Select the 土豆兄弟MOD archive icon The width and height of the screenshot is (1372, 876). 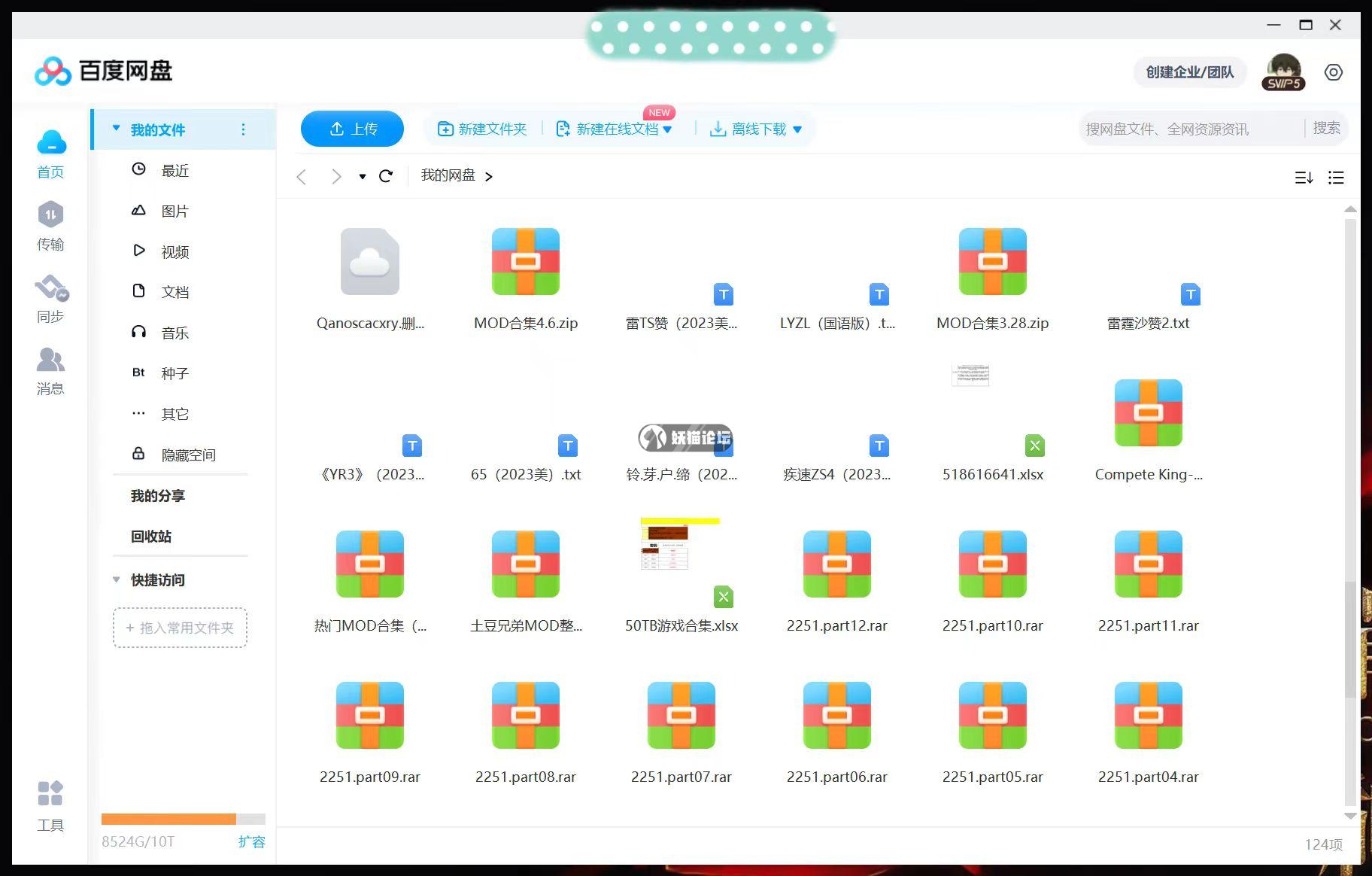pyautogui.click(x=526, y=564)
